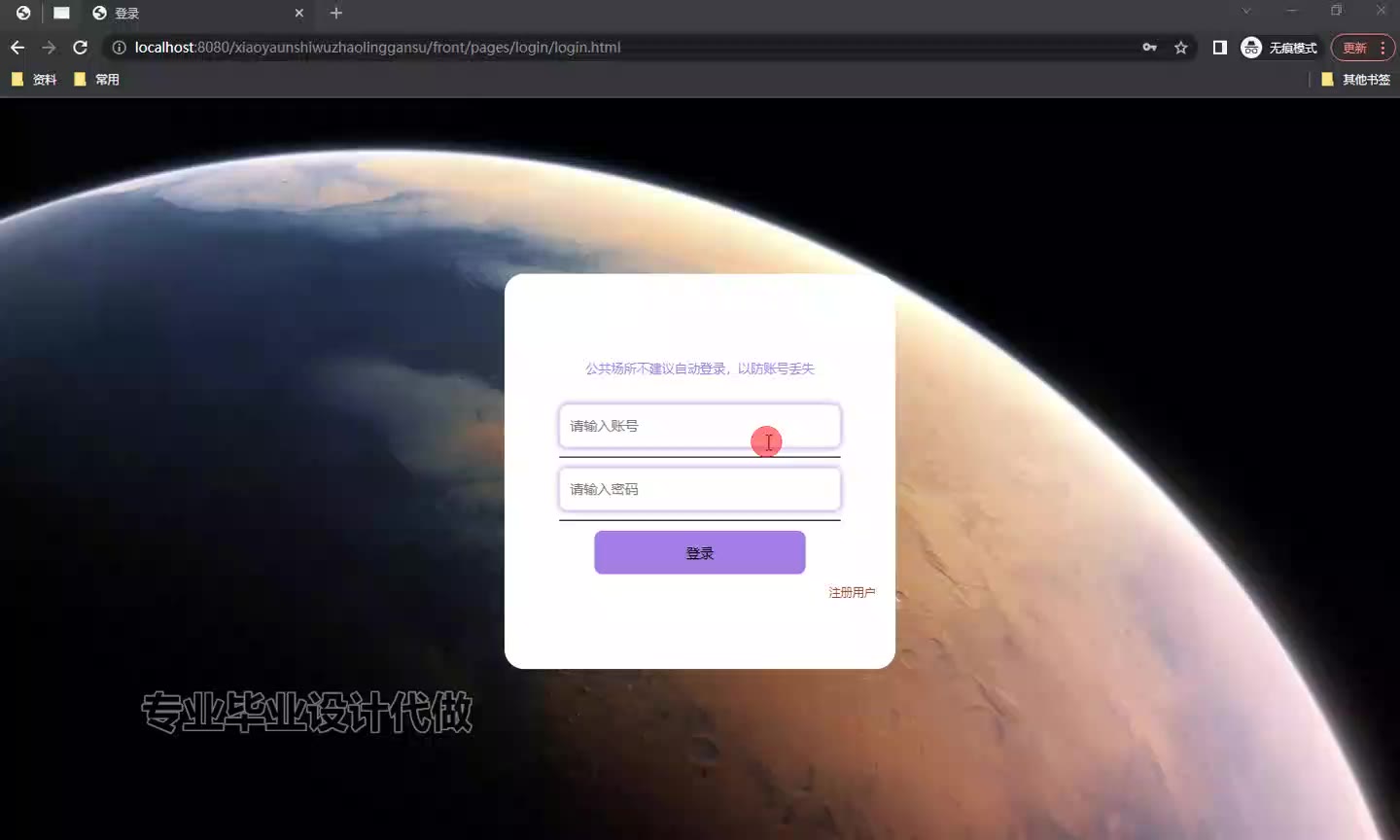Go back to the previous page
The width and height of the screenshot is (1400, 840).
(x=17, y=48)
